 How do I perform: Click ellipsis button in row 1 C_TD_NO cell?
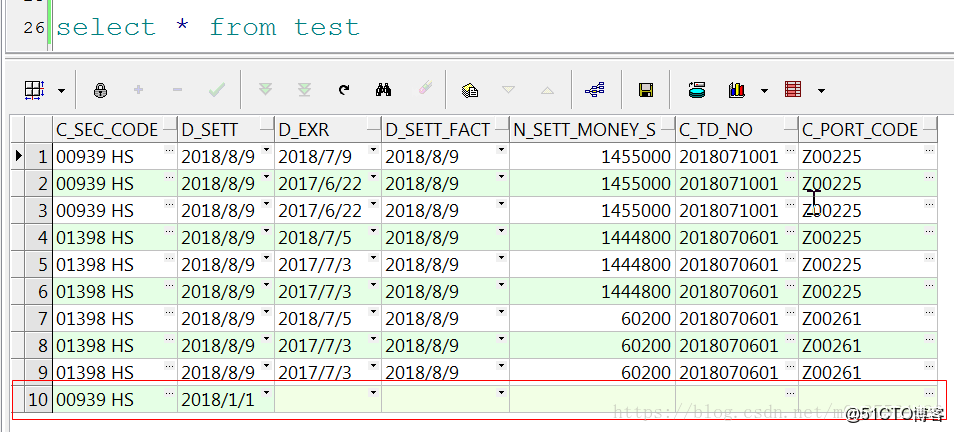tap(790, 150)
